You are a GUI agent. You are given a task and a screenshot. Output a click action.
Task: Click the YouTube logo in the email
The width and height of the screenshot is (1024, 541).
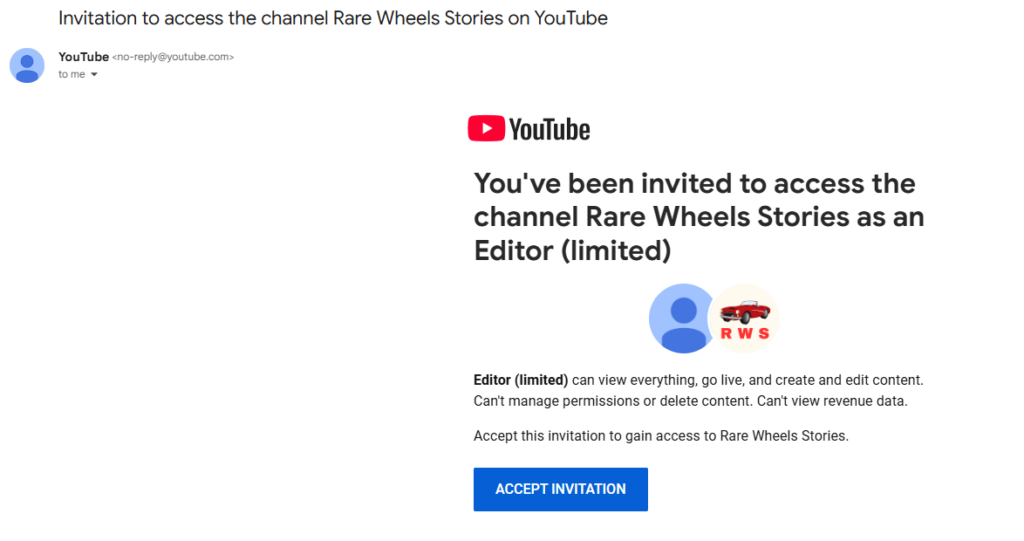click(x=529, y=129)
